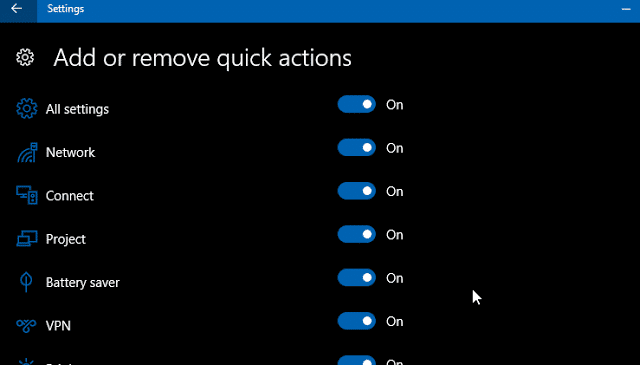Screen dimensions: 640x365
Task: Click the gear icon beside the page heading
Action: [x=25, y=58]
